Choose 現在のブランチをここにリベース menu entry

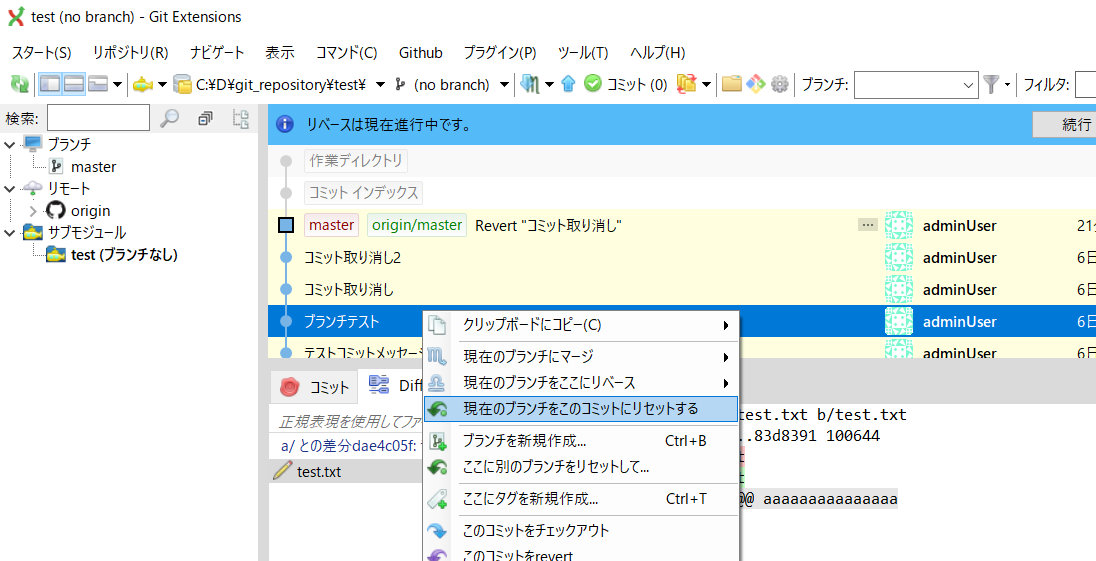point(582,382)
